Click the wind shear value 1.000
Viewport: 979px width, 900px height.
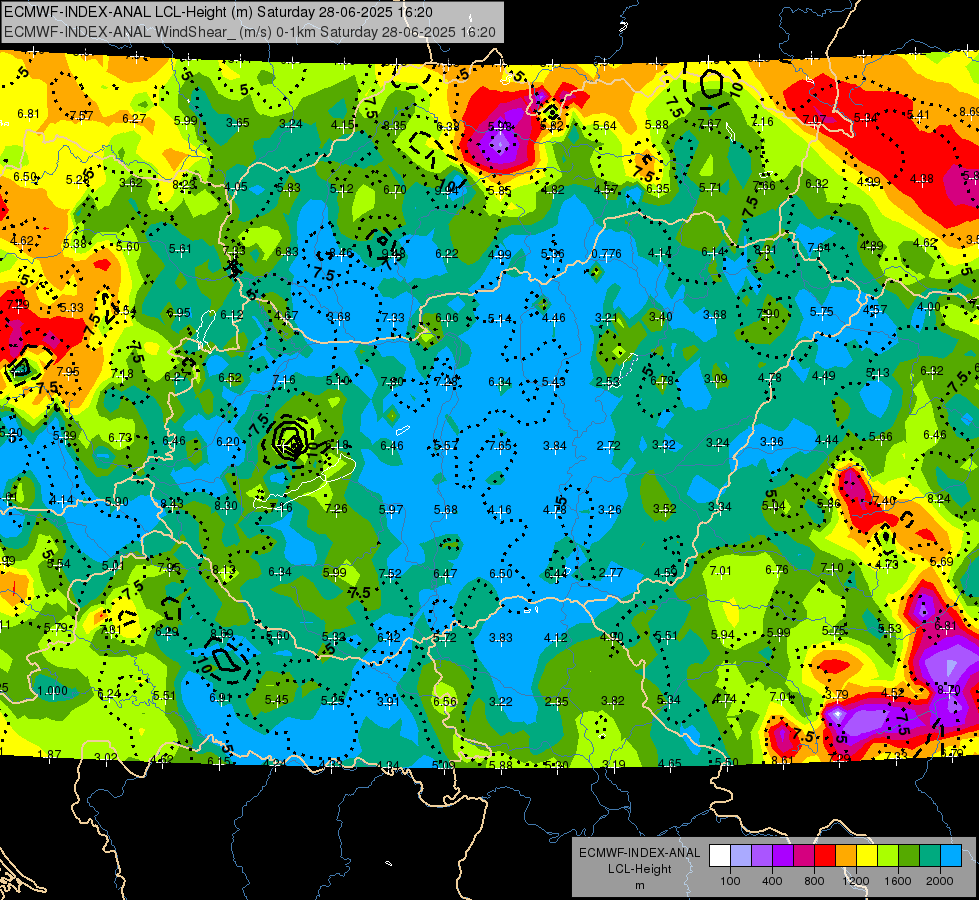coord(52,691)
